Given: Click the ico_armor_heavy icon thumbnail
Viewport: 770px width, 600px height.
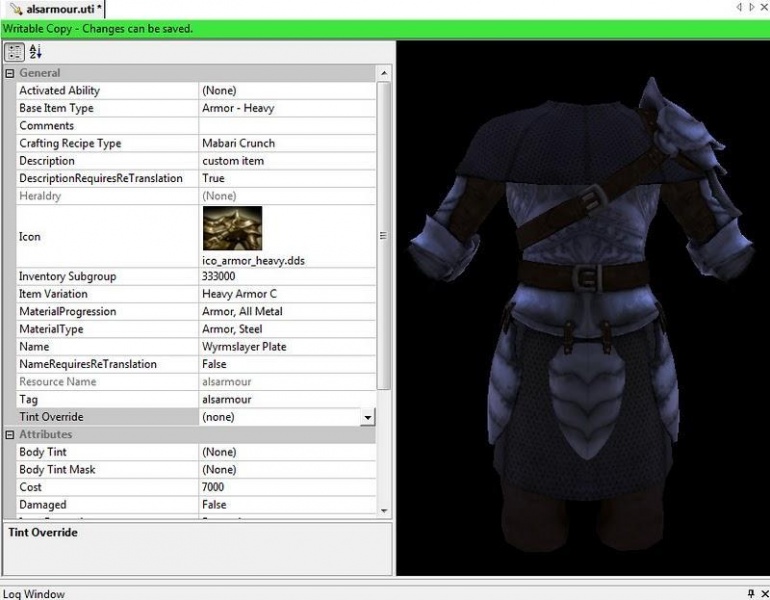Looking at the screenshot, I should point(232,228).
